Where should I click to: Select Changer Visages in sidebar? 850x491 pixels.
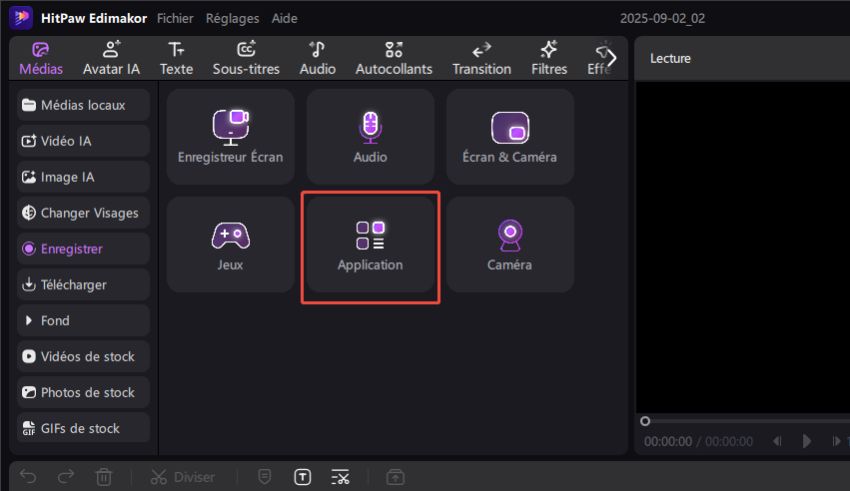coord(83,213)
